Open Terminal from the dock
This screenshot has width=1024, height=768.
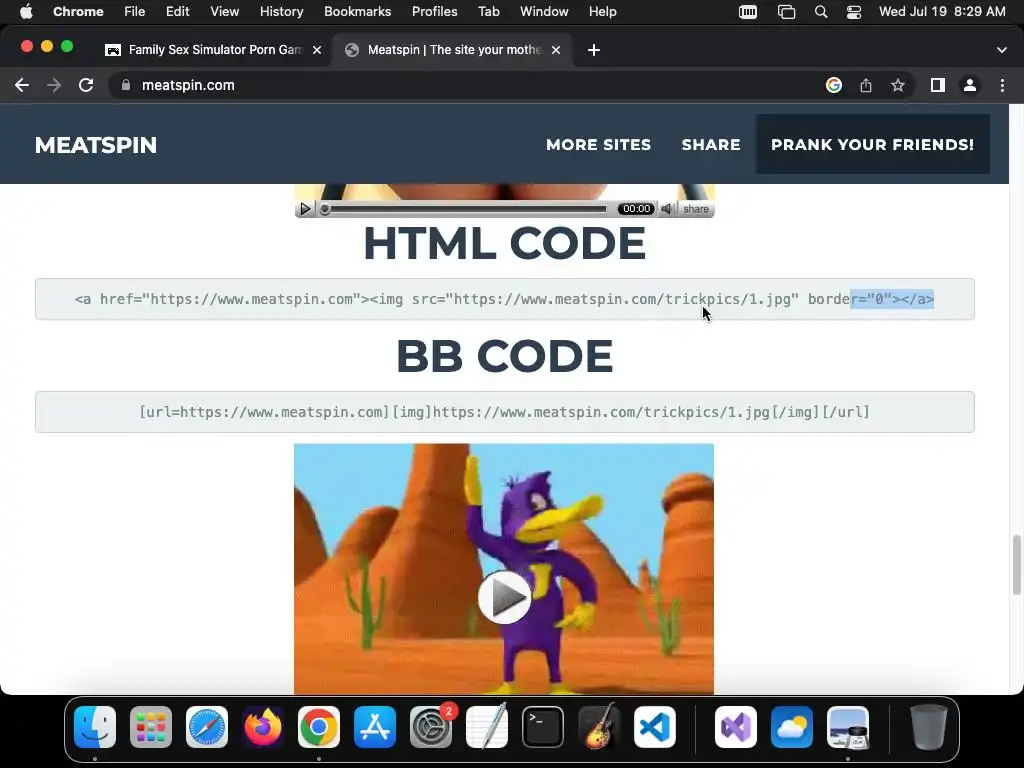click(x=543, y=727)
